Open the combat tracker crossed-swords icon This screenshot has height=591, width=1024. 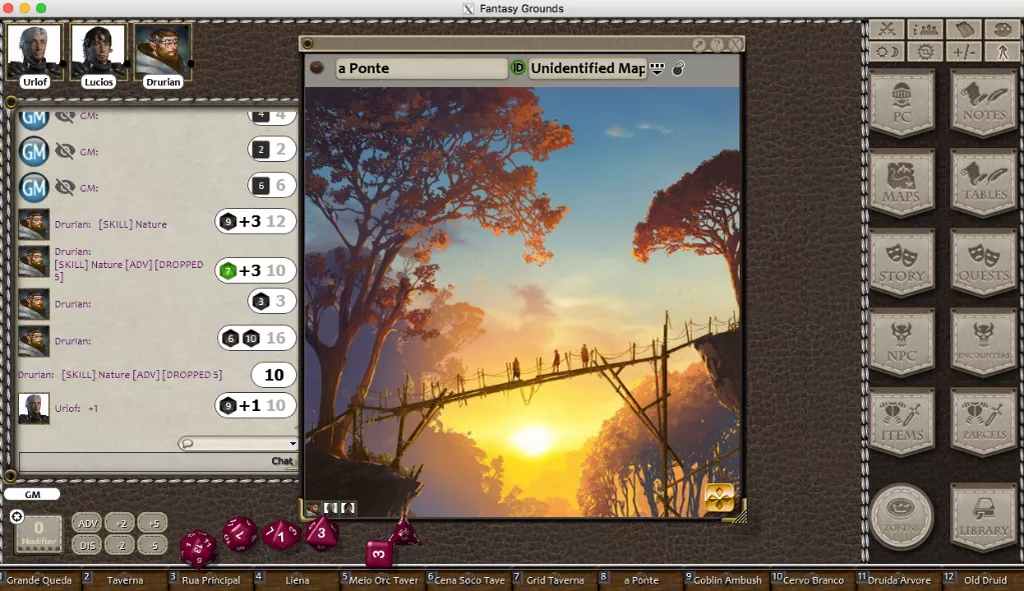[886, 29]
